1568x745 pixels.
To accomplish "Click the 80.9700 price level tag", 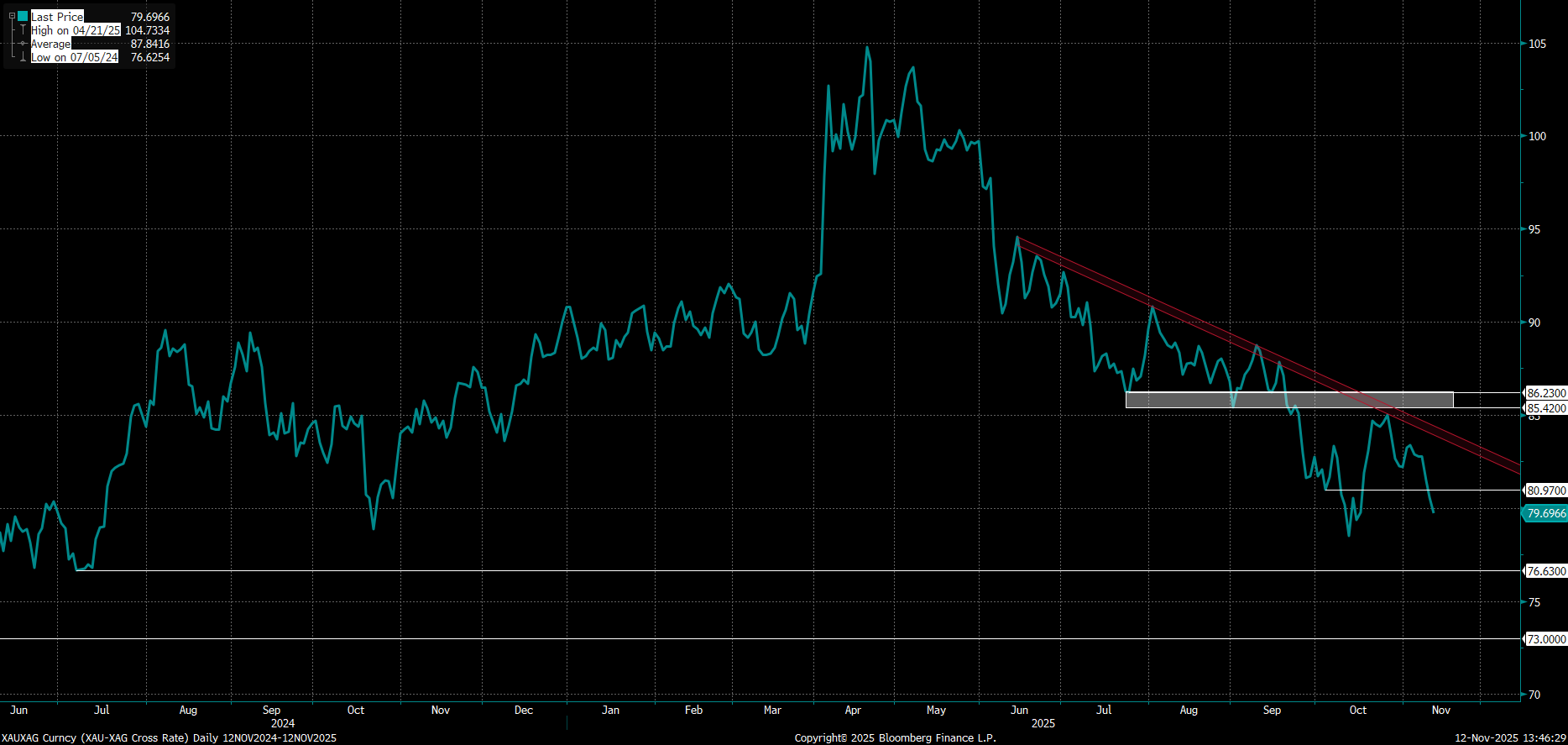I will 1545,491.
